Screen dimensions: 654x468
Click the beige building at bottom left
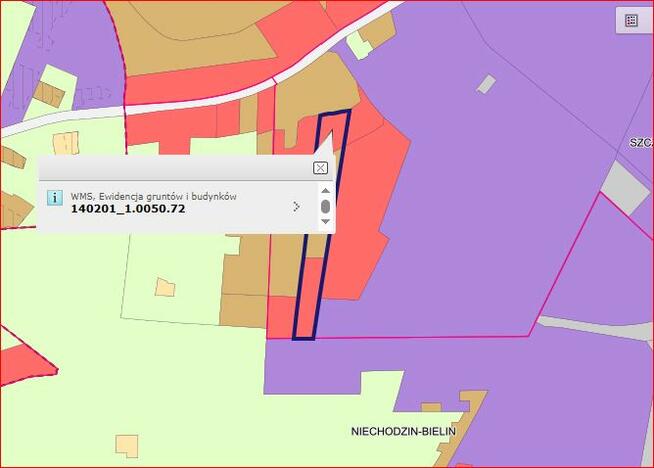(x=127, y=446)
